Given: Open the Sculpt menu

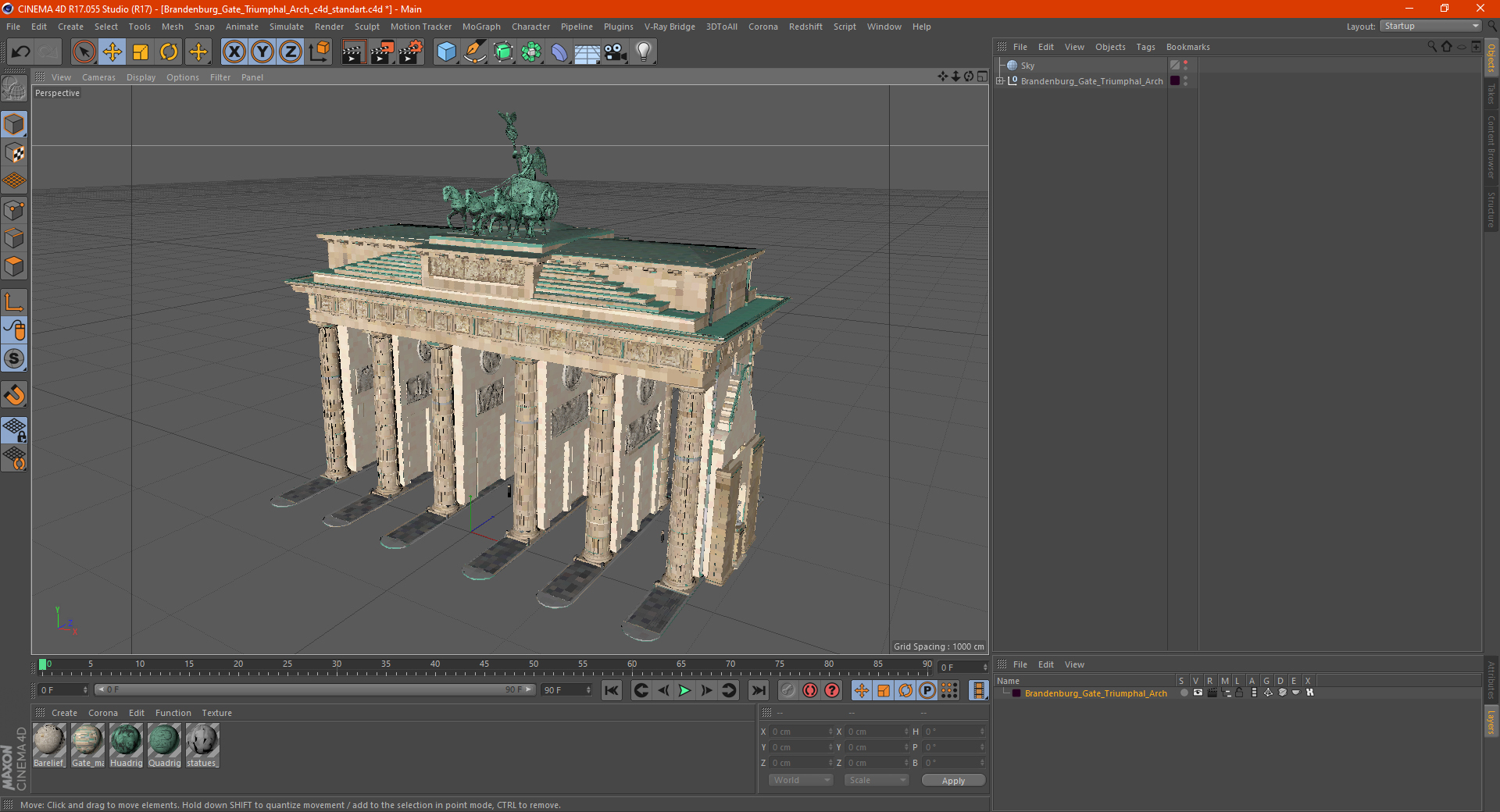Looking at the screenshot, I should click(x=366, y=27).
